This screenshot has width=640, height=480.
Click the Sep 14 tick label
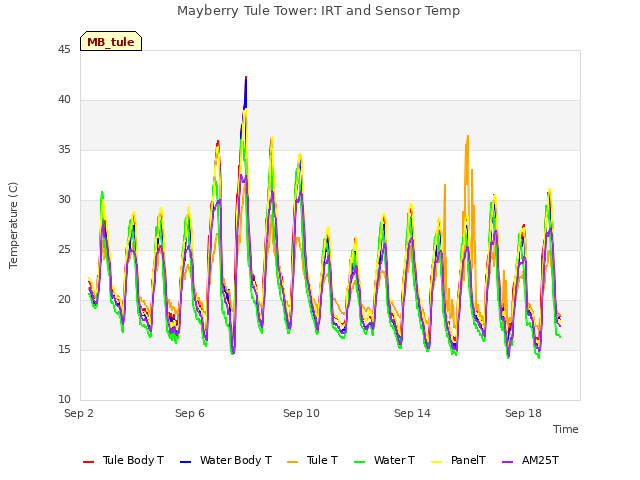click(412, 413)
